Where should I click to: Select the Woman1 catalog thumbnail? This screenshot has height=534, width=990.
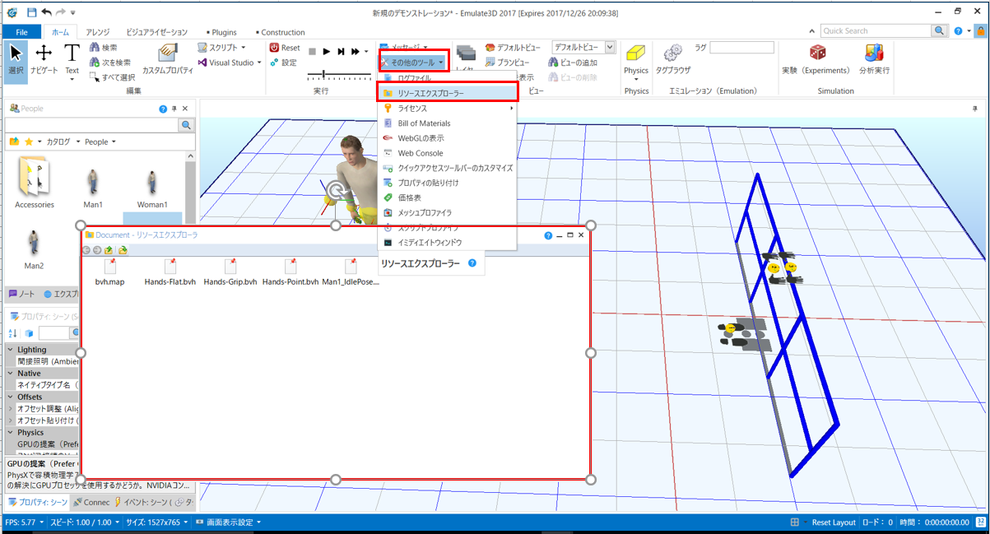(152, 188)
